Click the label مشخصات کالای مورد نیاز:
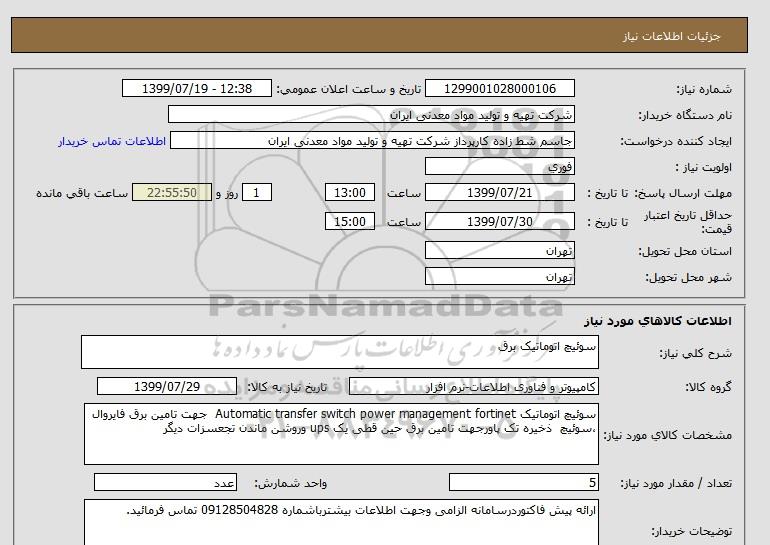Screen dimensions: 770x545 pos(667,435)
